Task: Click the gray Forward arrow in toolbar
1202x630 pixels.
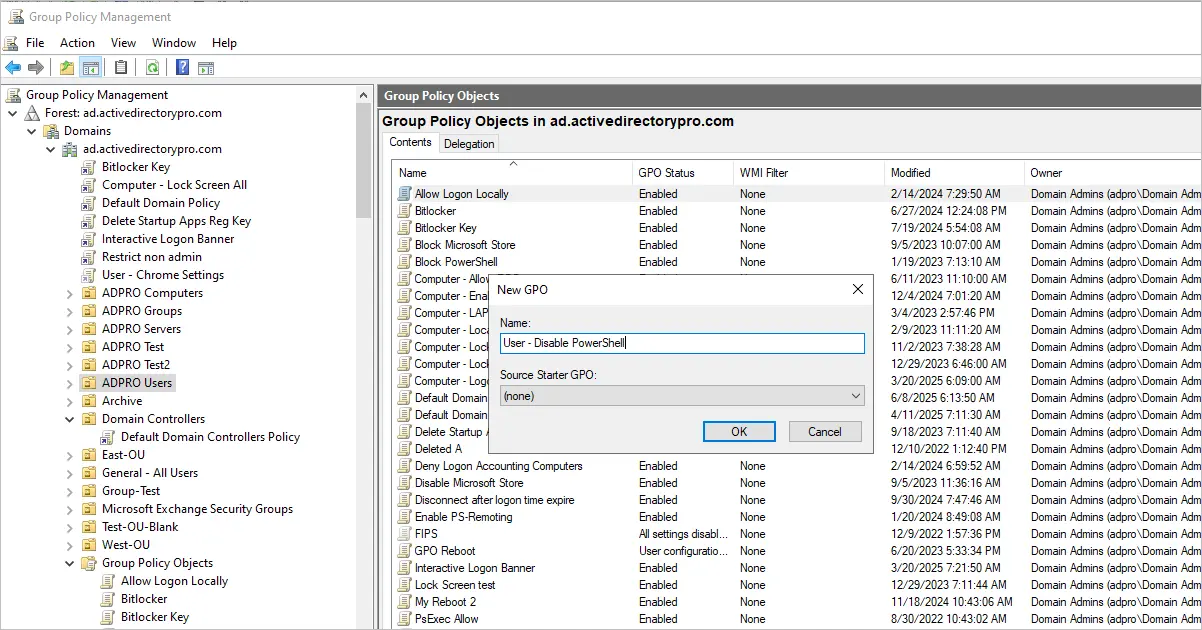Action: [x=36, y=68]
